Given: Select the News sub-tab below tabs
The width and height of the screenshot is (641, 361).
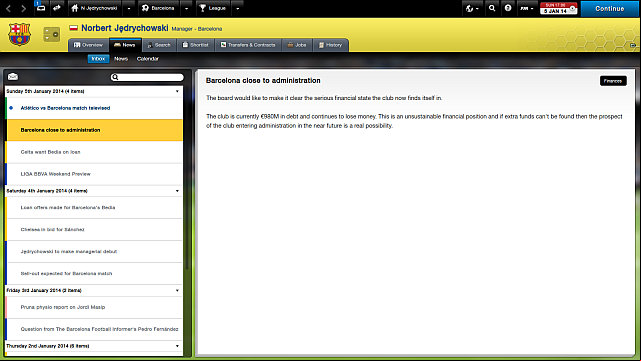Looking at the screenshot, I should pyautogui.click(x=121, y=59).
